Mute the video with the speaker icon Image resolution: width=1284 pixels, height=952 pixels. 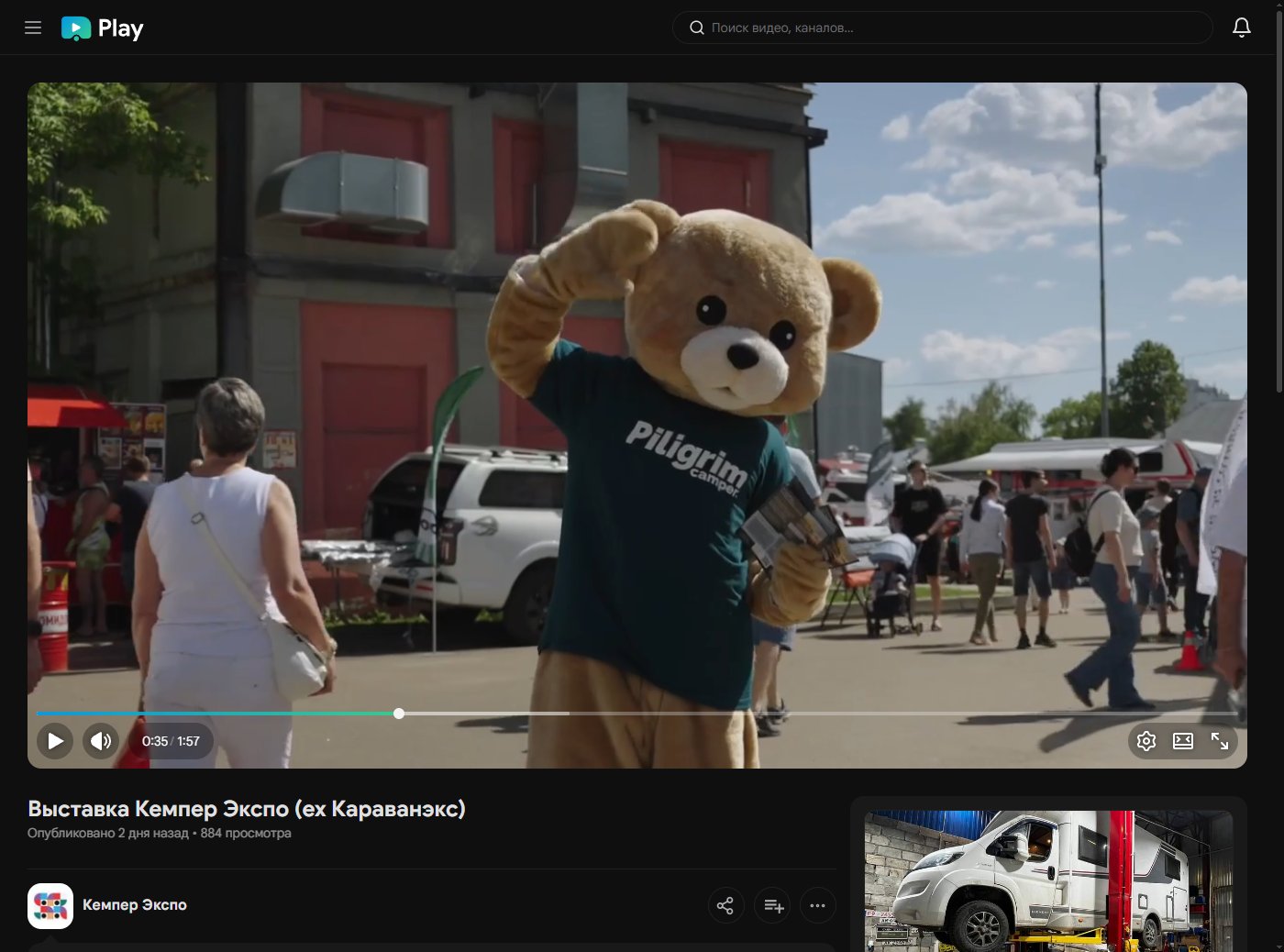pyautogui.click(x=101, y=741)
